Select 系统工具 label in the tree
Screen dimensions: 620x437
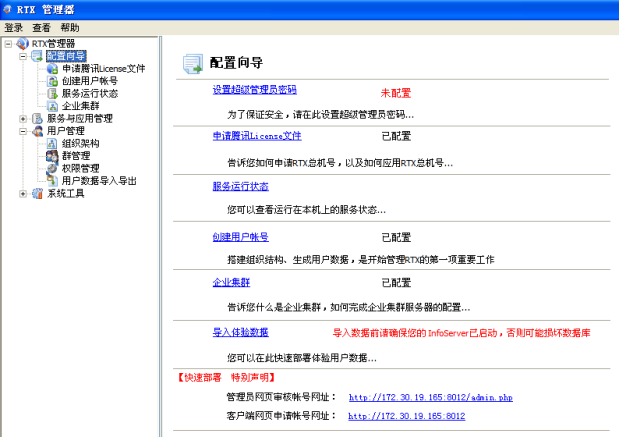point(66,193)
